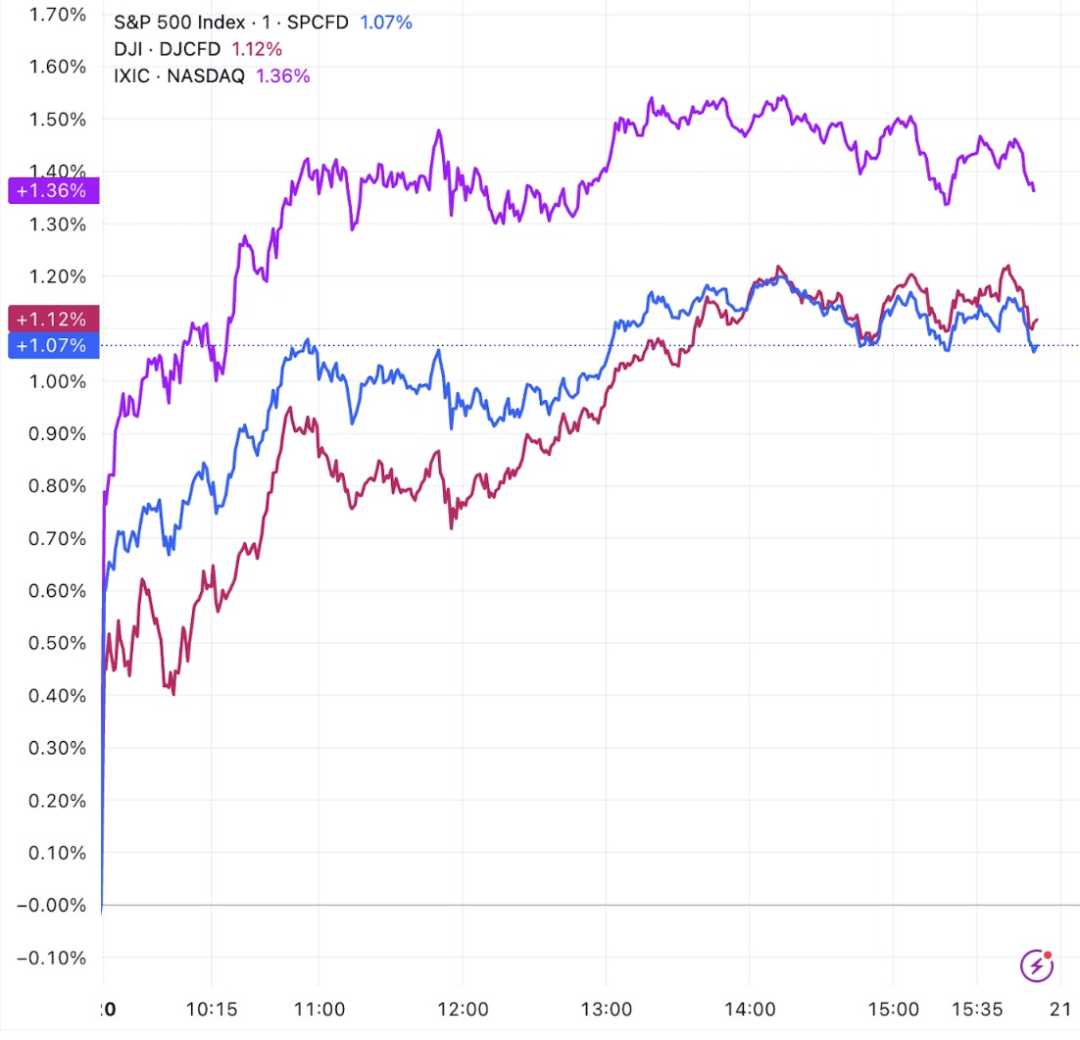Click the 12:00 time axis label
Viewport: 1080px width, 1040px height.
[464, 1009]
